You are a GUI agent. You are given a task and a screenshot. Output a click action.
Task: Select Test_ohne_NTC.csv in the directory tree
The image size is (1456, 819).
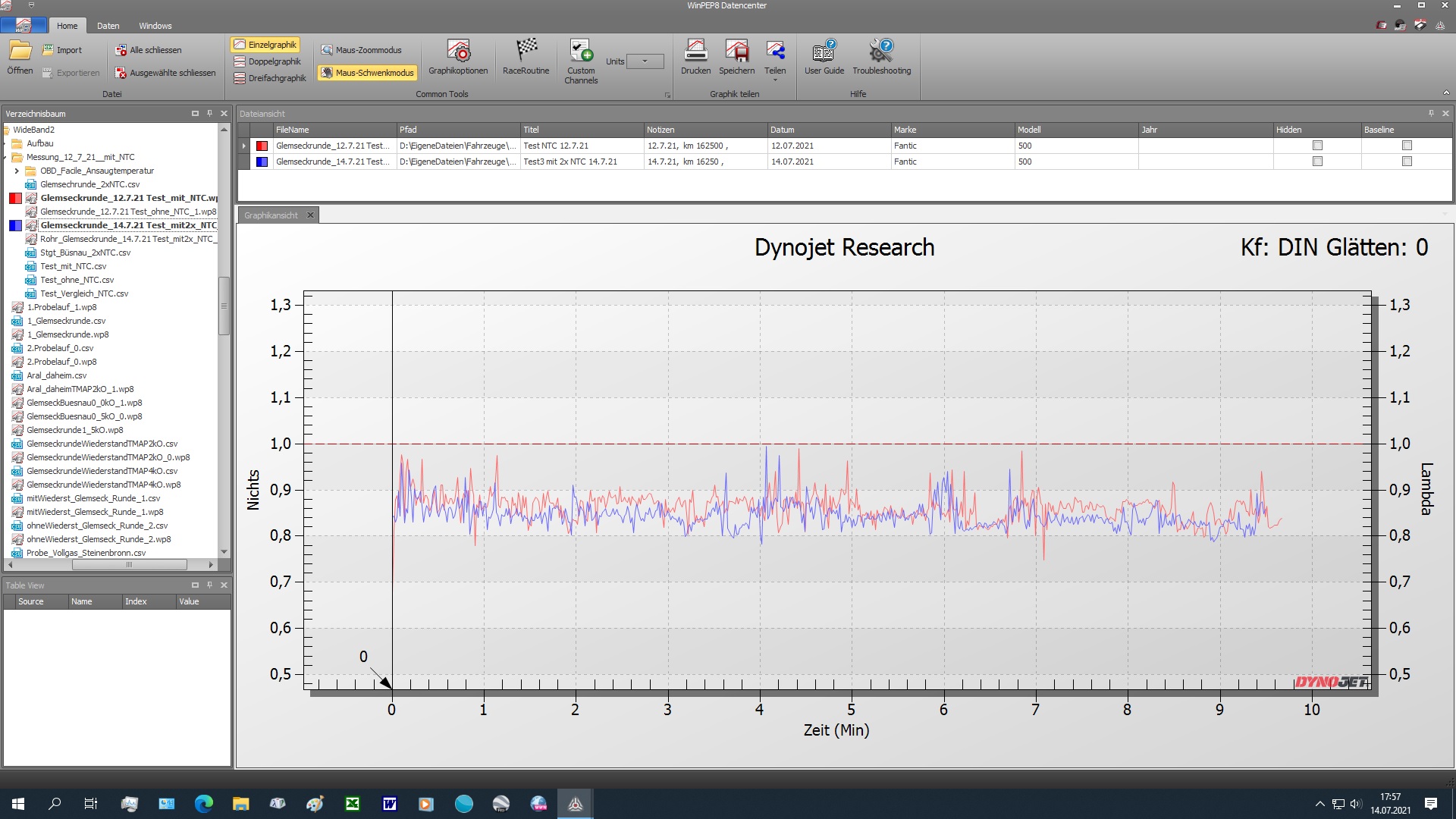77,280
